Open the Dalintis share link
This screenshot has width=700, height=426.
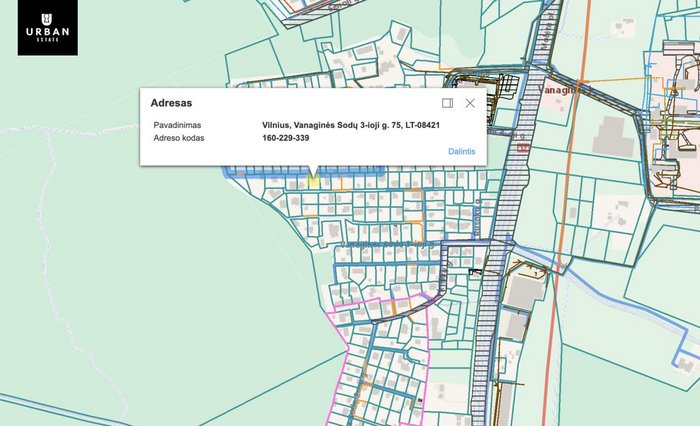[462, 151]
